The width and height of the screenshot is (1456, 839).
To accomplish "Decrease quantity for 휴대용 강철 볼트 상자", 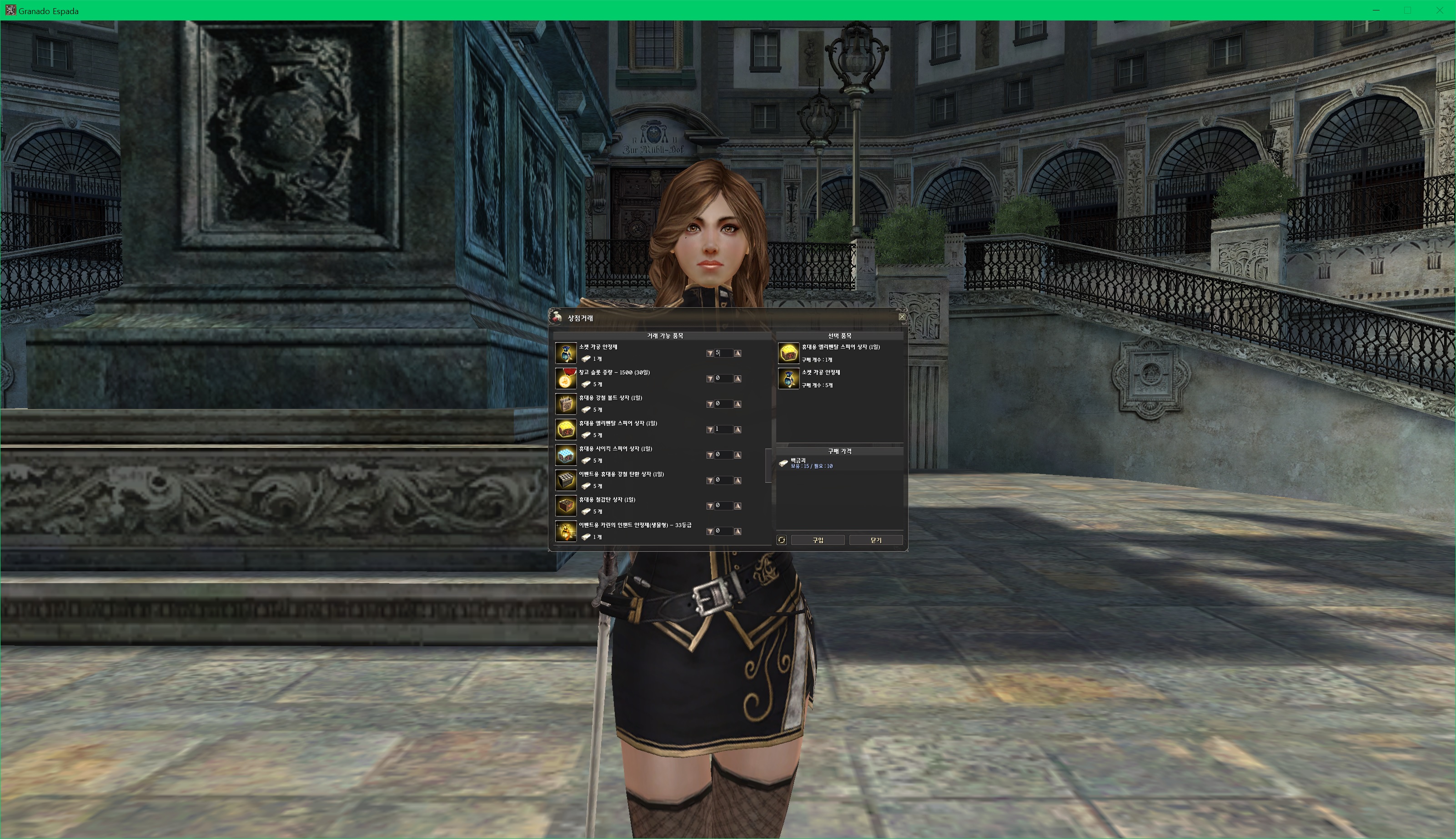I will point(710,404).
